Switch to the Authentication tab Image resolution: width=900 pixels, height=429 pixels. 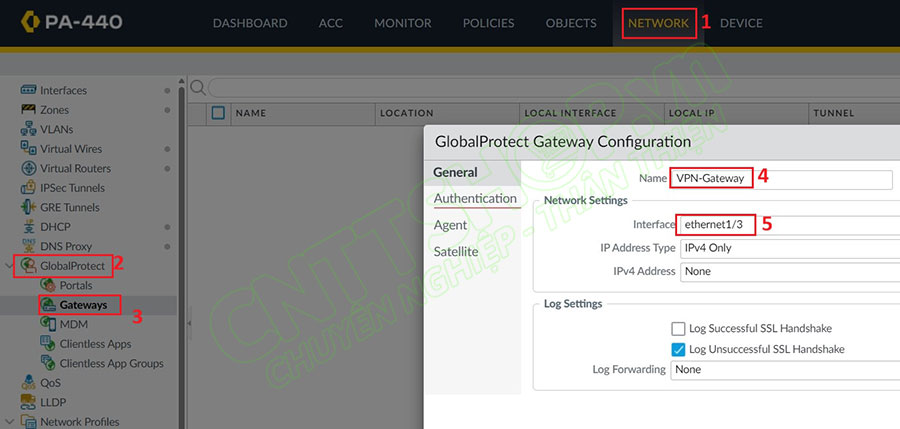coord(475,198)
